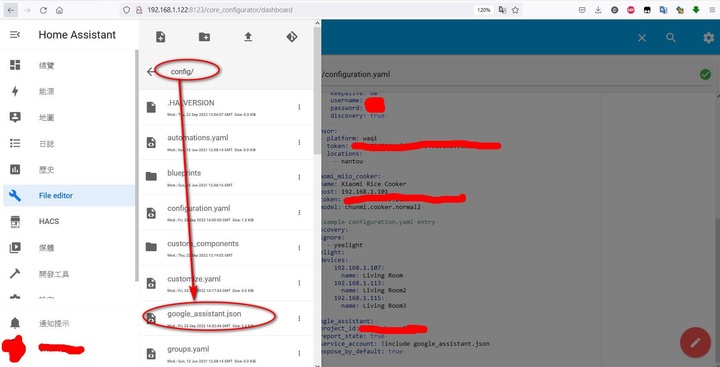This screenshot has height=367, width=720.
Task: Click the black square extension icon
Action: [x=647, y=10]
